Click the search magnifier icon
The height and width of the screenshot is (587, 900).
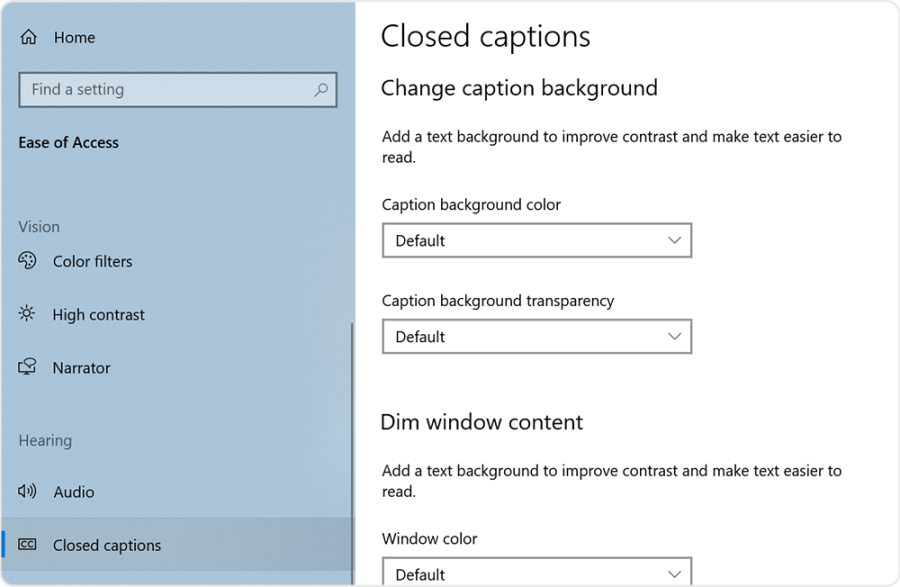pos(321,89)
